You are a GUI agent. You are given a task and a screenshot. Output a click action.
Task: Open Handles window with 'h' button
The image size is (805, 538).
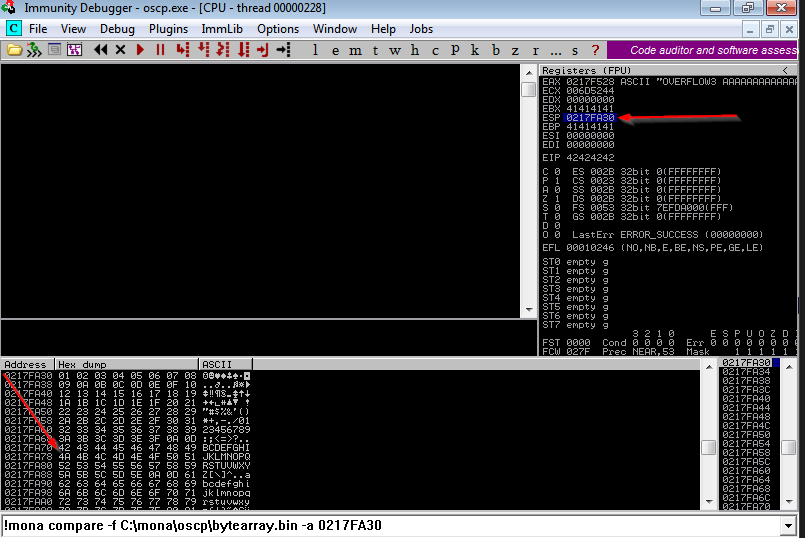point(415,50)
